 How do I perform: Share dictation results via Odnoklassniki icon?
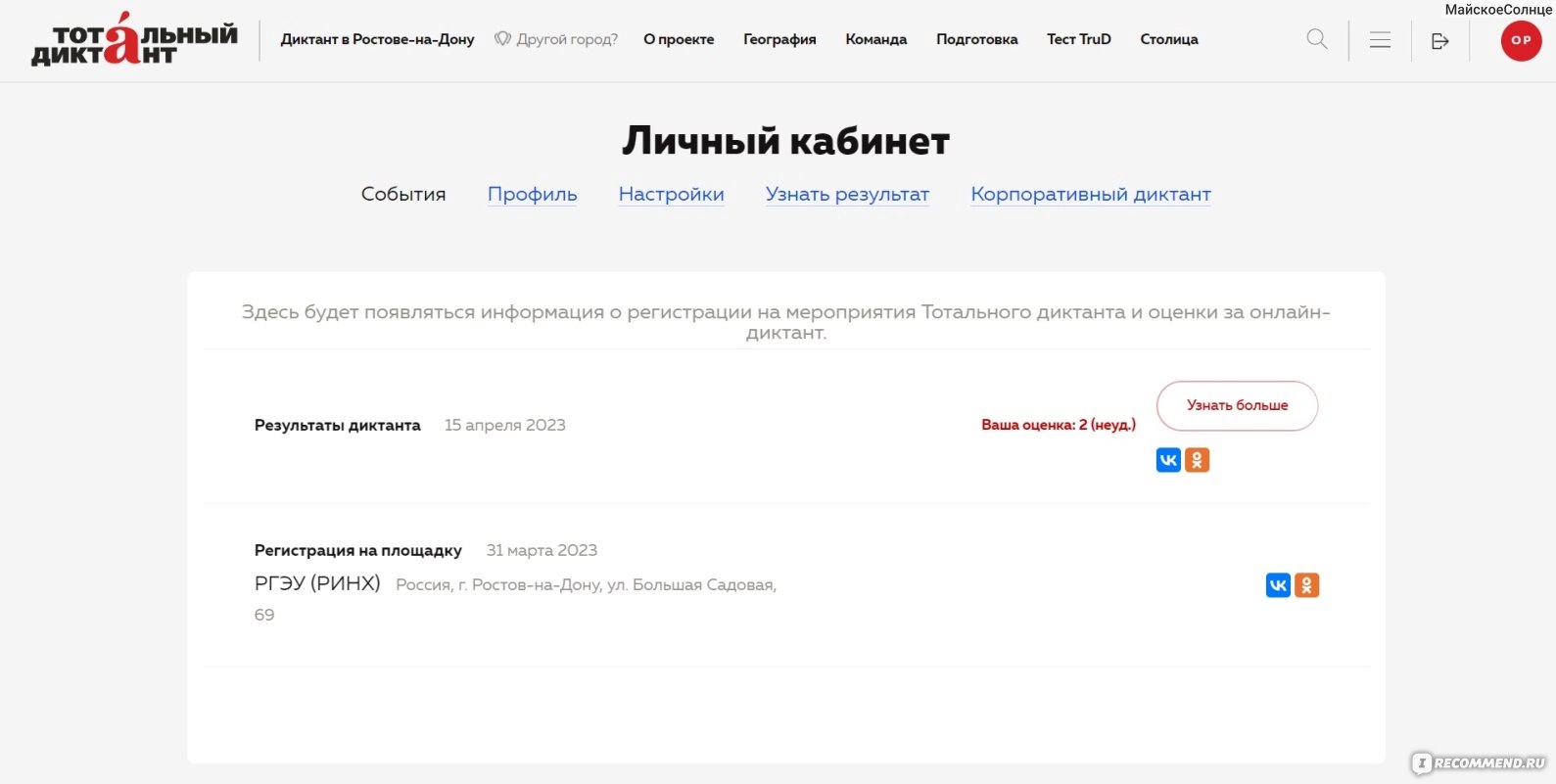click(x=1198, y=460)
